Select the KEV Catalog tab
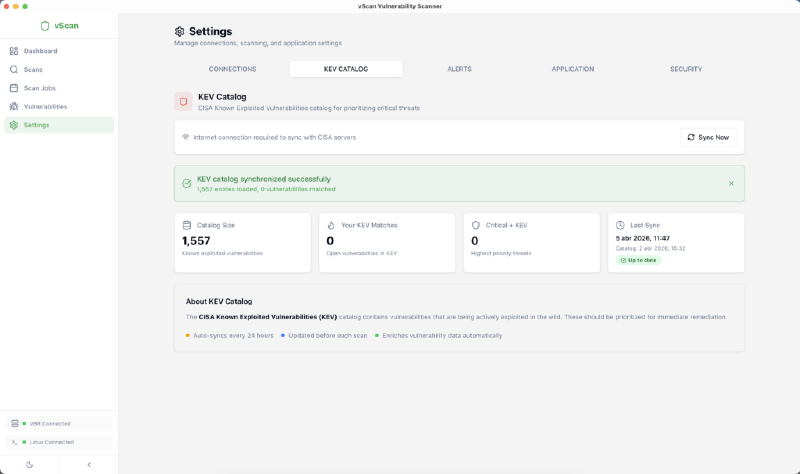This screenshot has height=474, width=800. coord(346,69)
